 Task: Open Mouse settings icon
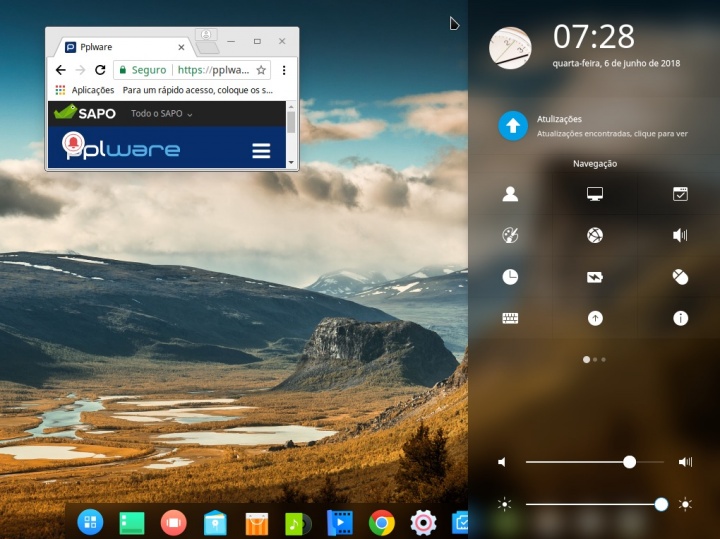680,277
